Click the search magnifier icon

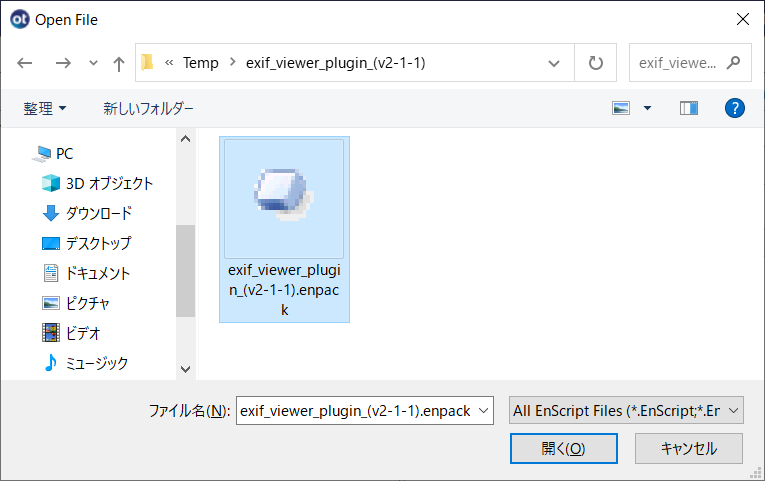coord(733,62)
